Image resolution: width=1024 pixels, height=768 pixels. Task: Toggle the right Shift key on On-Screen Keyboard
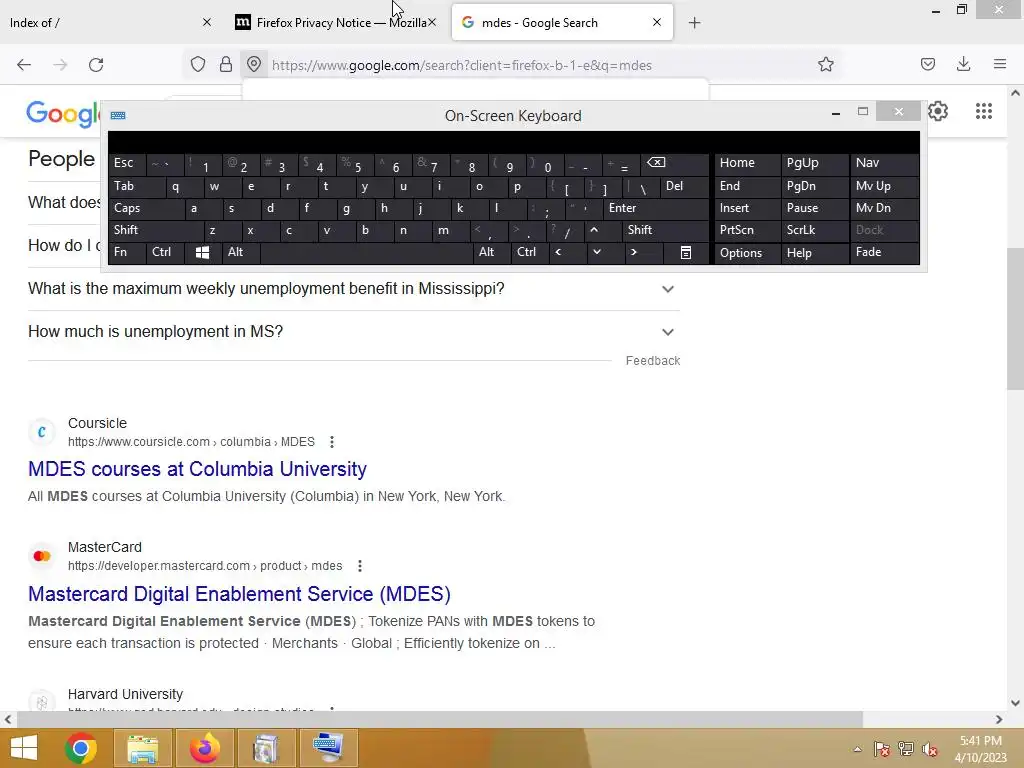pos(665,230)
